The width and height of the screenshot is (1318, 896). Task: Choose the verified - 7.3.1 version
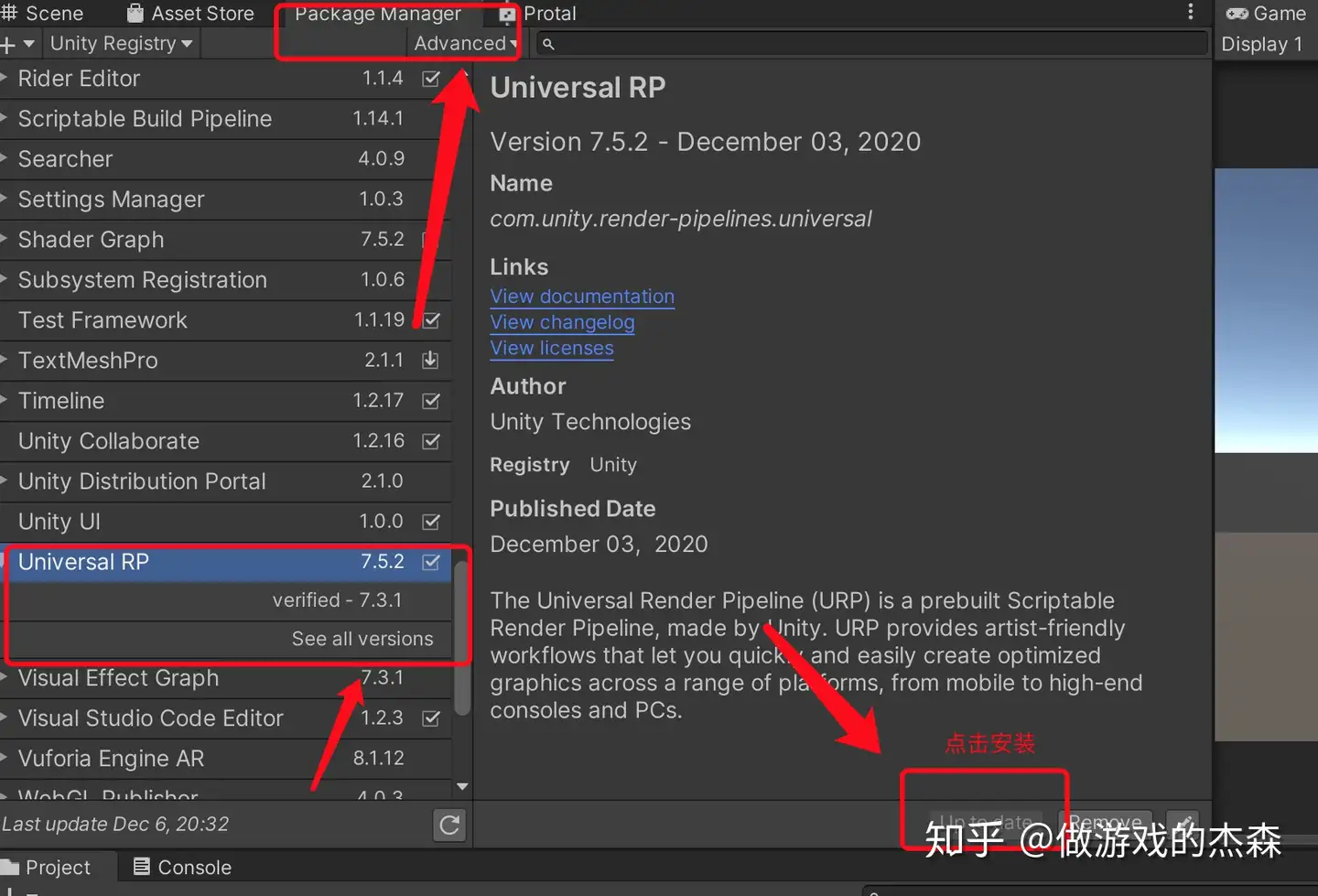337,600
